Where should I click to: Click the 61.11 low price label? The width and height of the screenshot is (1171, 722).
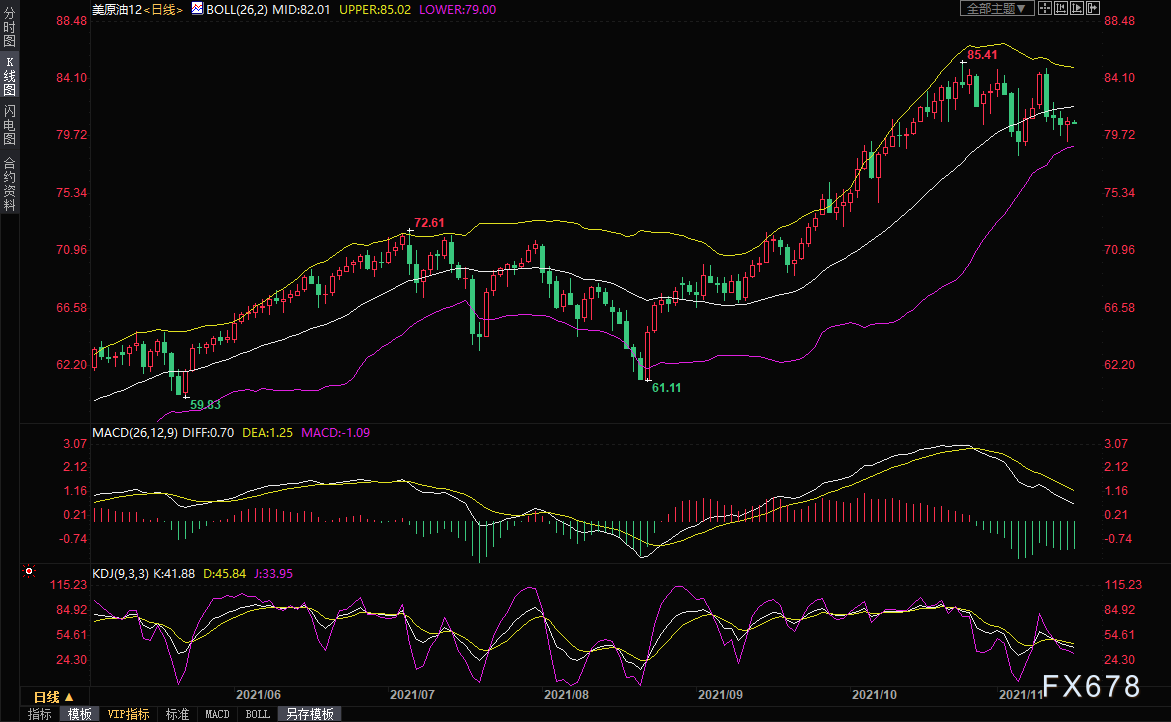tap(666, 388)
